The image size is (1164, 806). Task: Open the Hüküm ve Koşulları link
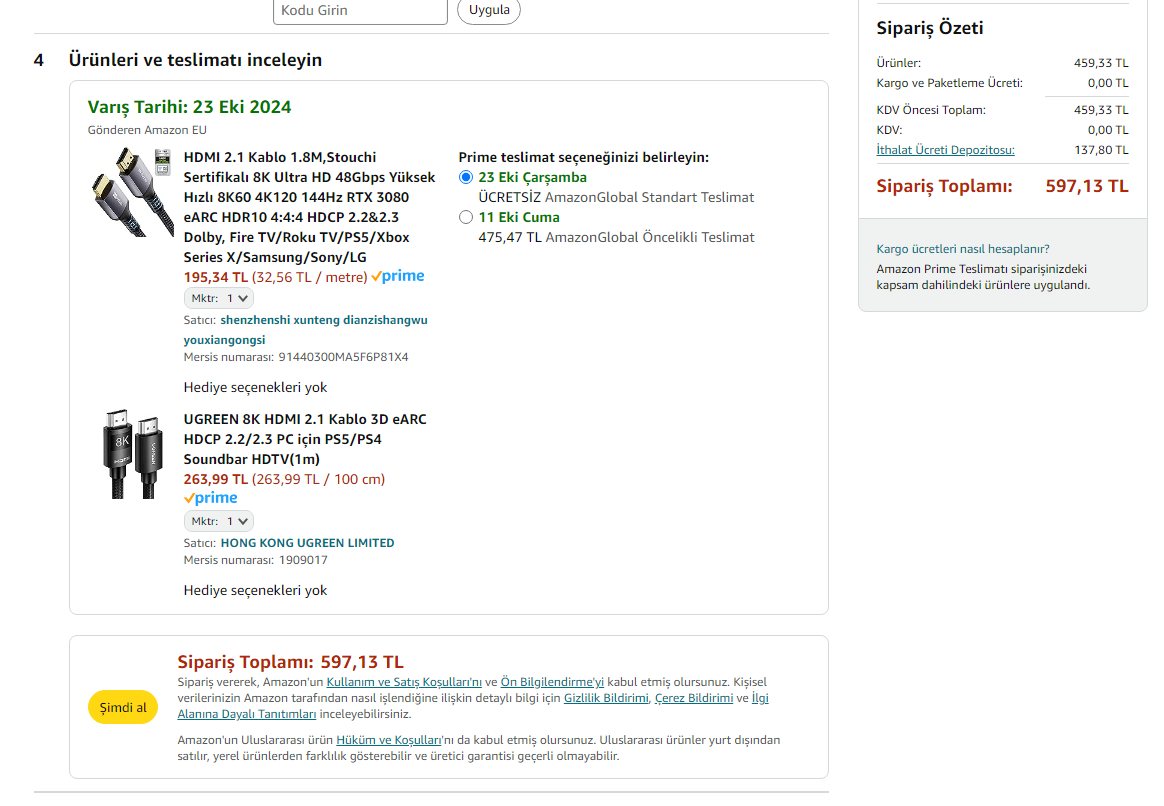pos(388,741)
